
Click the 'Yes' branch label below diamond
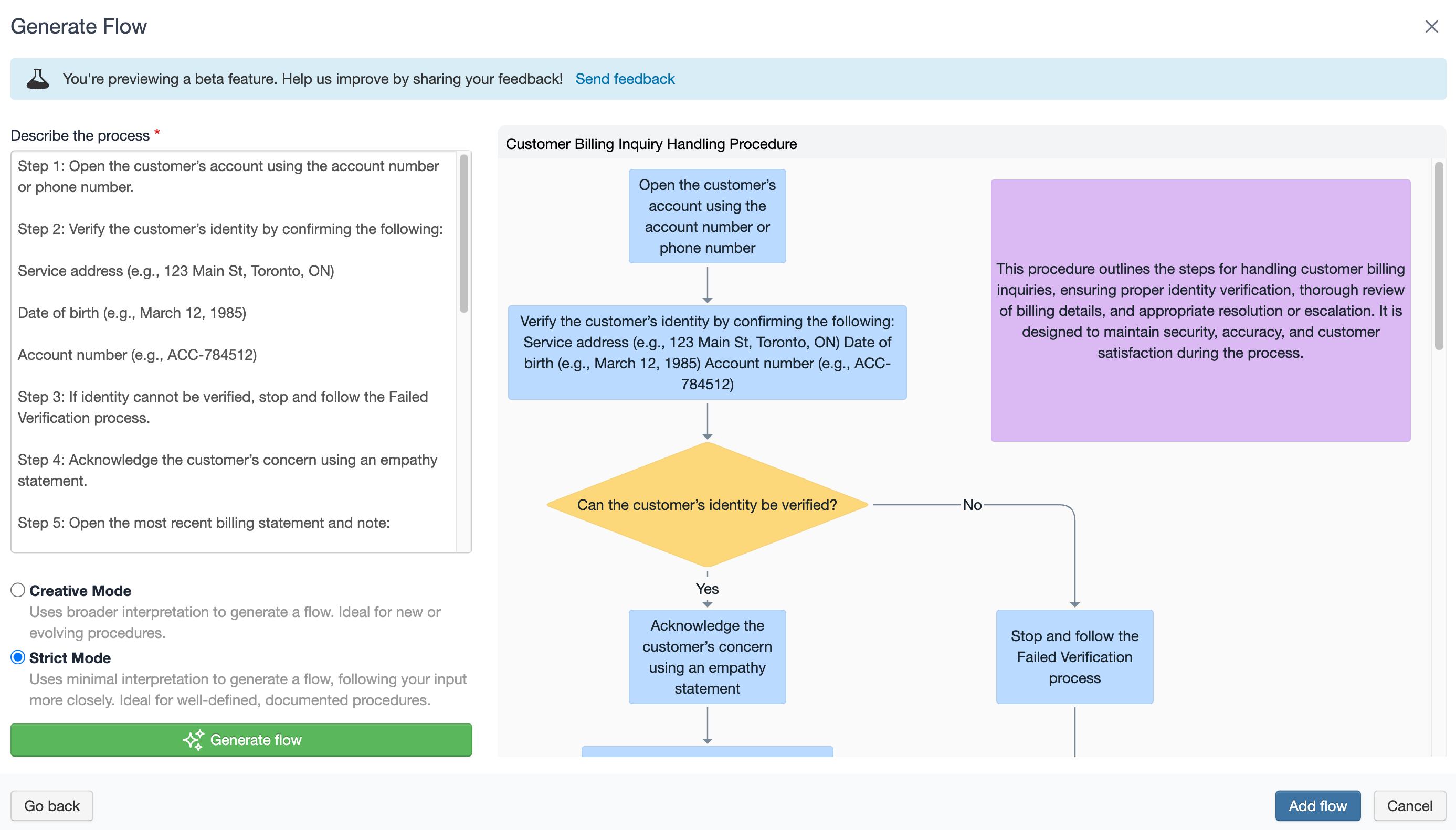[x=706, y=588]
